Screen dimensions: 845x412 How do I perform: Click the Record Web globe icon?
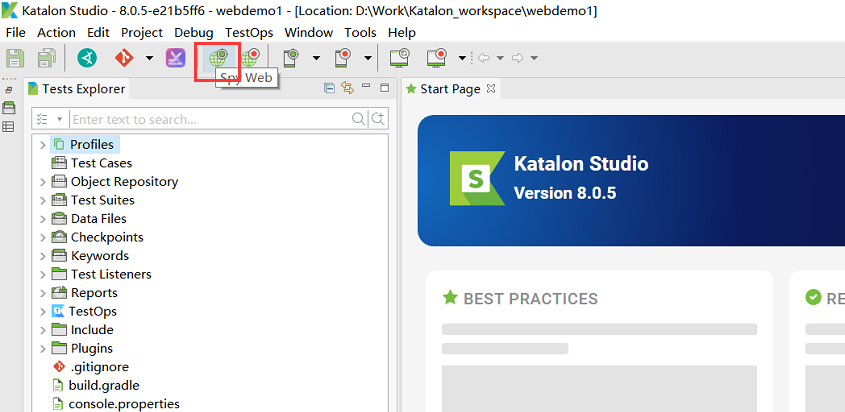coord(249,58)
